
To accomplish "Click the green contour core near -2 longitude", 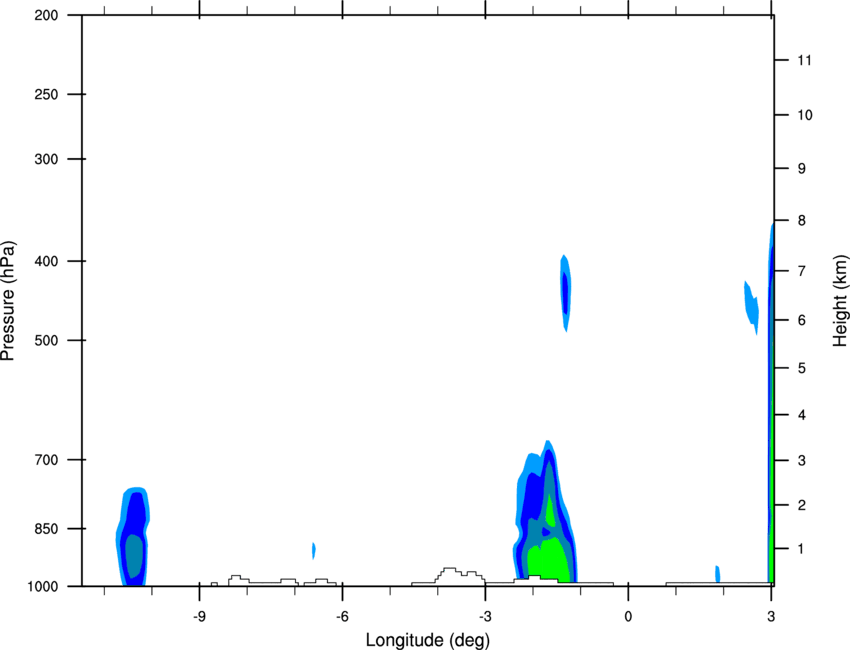I will click(x=548, y=558).
